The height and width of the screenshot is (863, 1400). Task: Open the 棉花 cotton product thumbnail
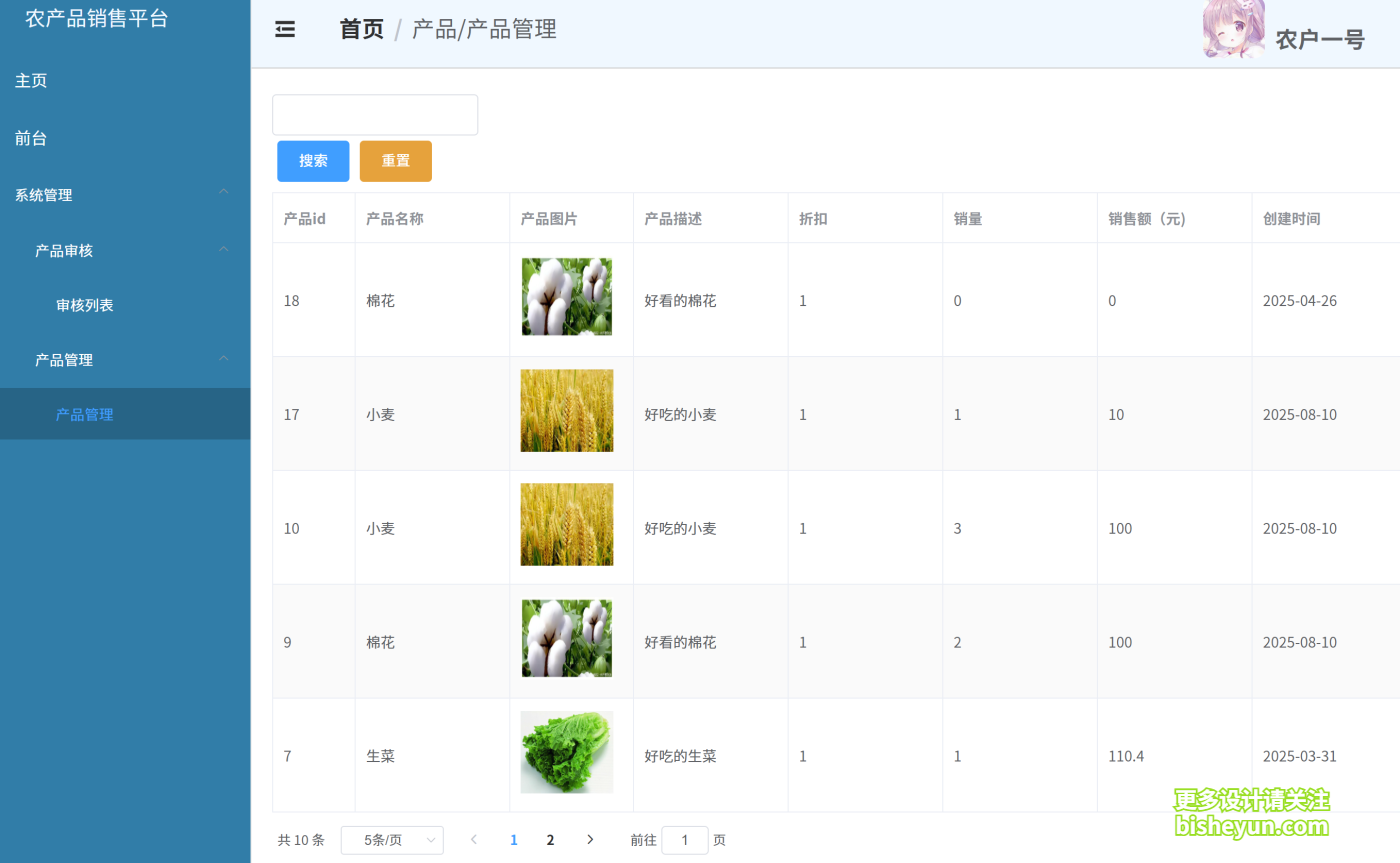(566, 297)
